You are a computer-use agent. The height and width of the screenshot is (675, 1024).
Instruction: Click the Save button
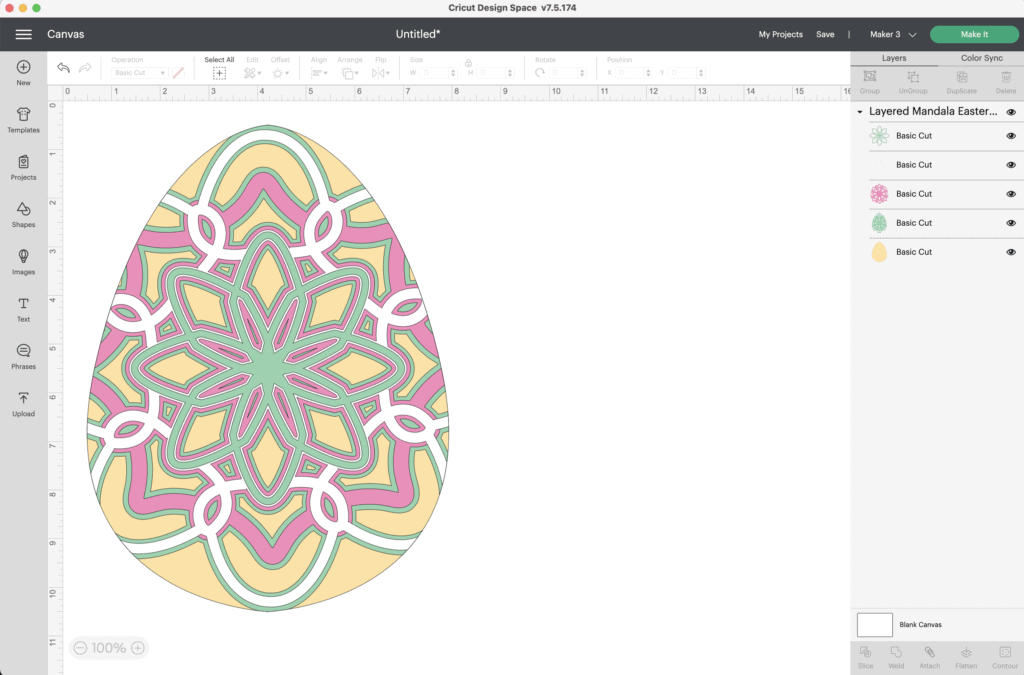pos(825,35)
